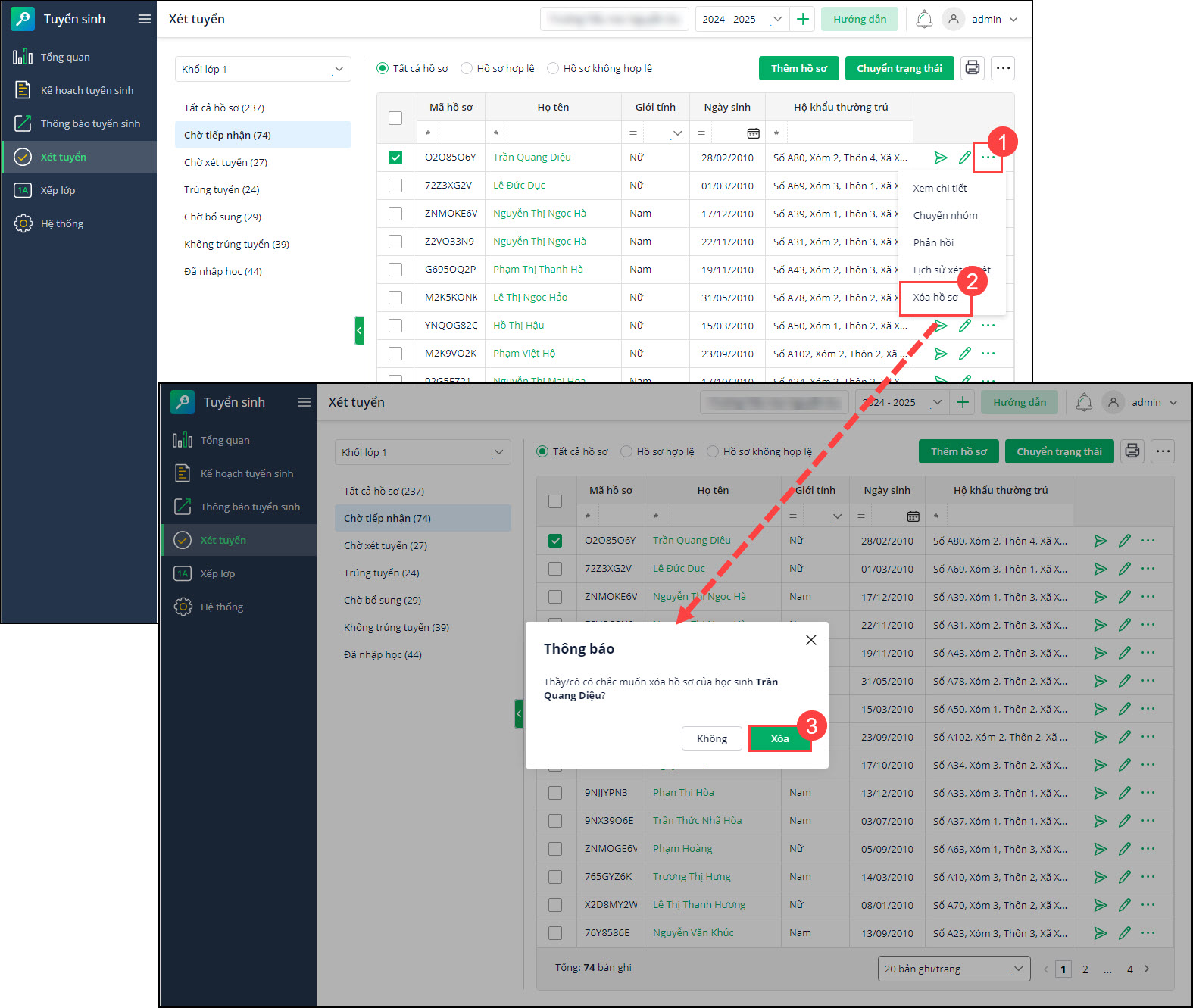Confirm deletion with the green Xóa button
The height and width of the screenshot is (1008, 1193).
coord(779,738)
